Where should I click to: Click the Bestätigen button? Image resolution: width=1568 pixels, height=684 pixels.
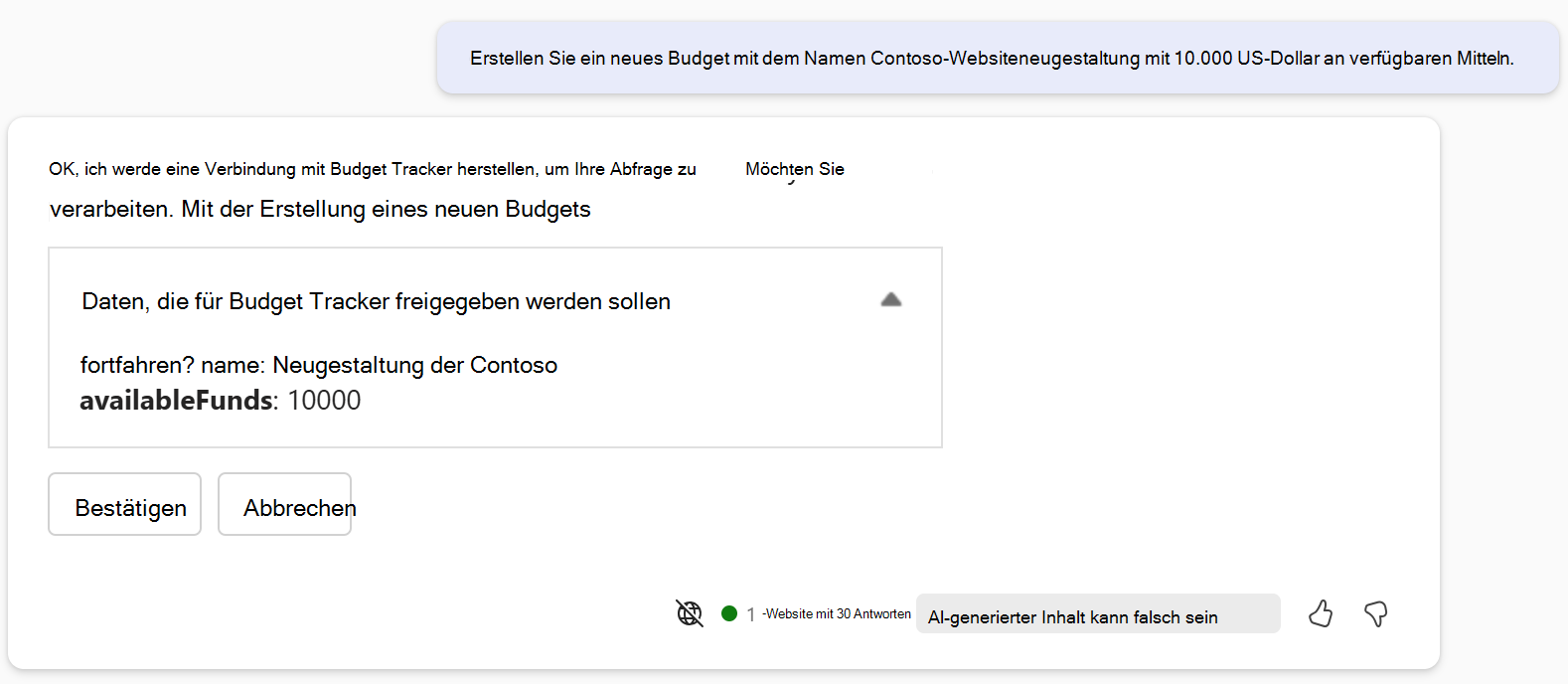[x=125, y=504]
